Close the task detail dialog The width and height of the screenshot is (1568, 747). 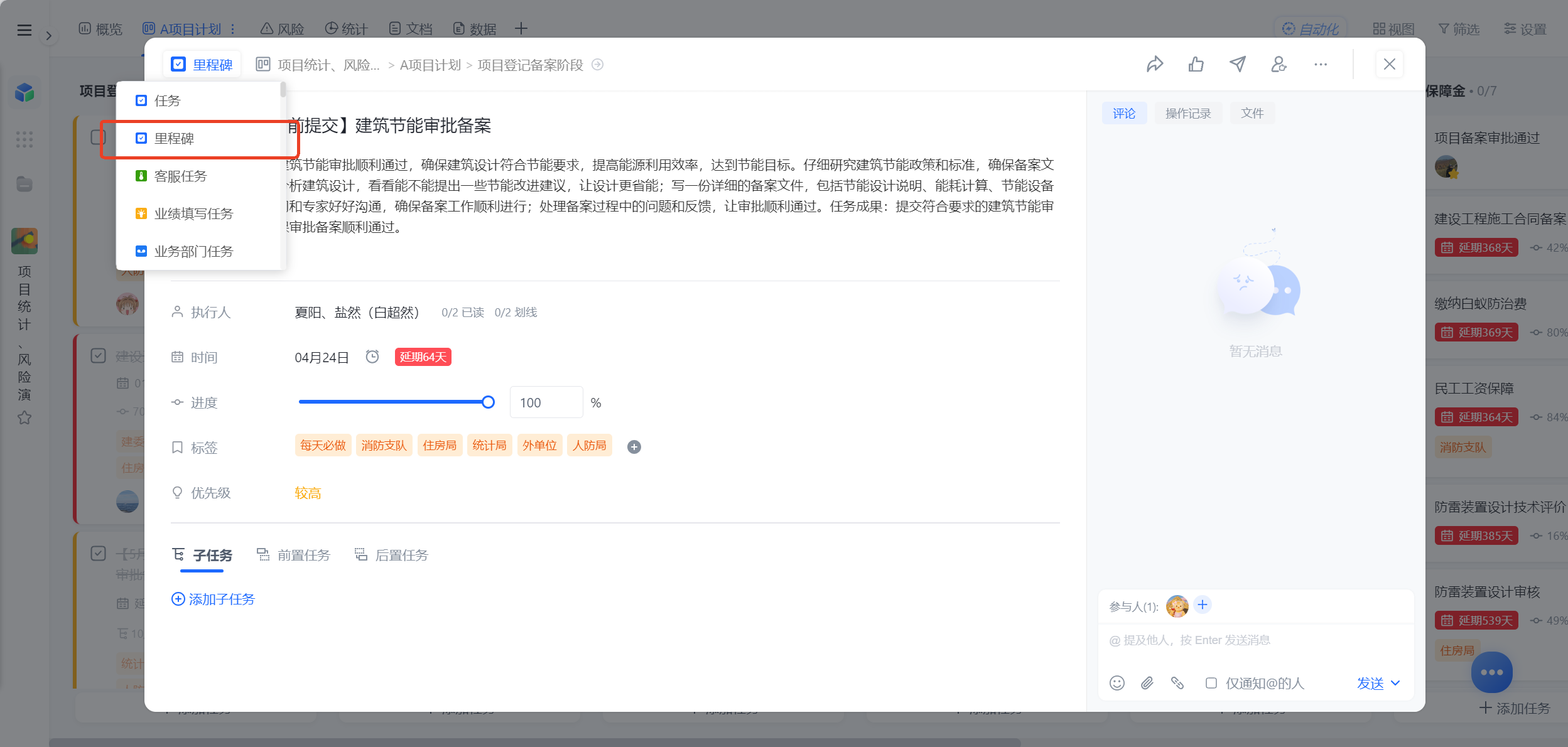click(1390, 64)
